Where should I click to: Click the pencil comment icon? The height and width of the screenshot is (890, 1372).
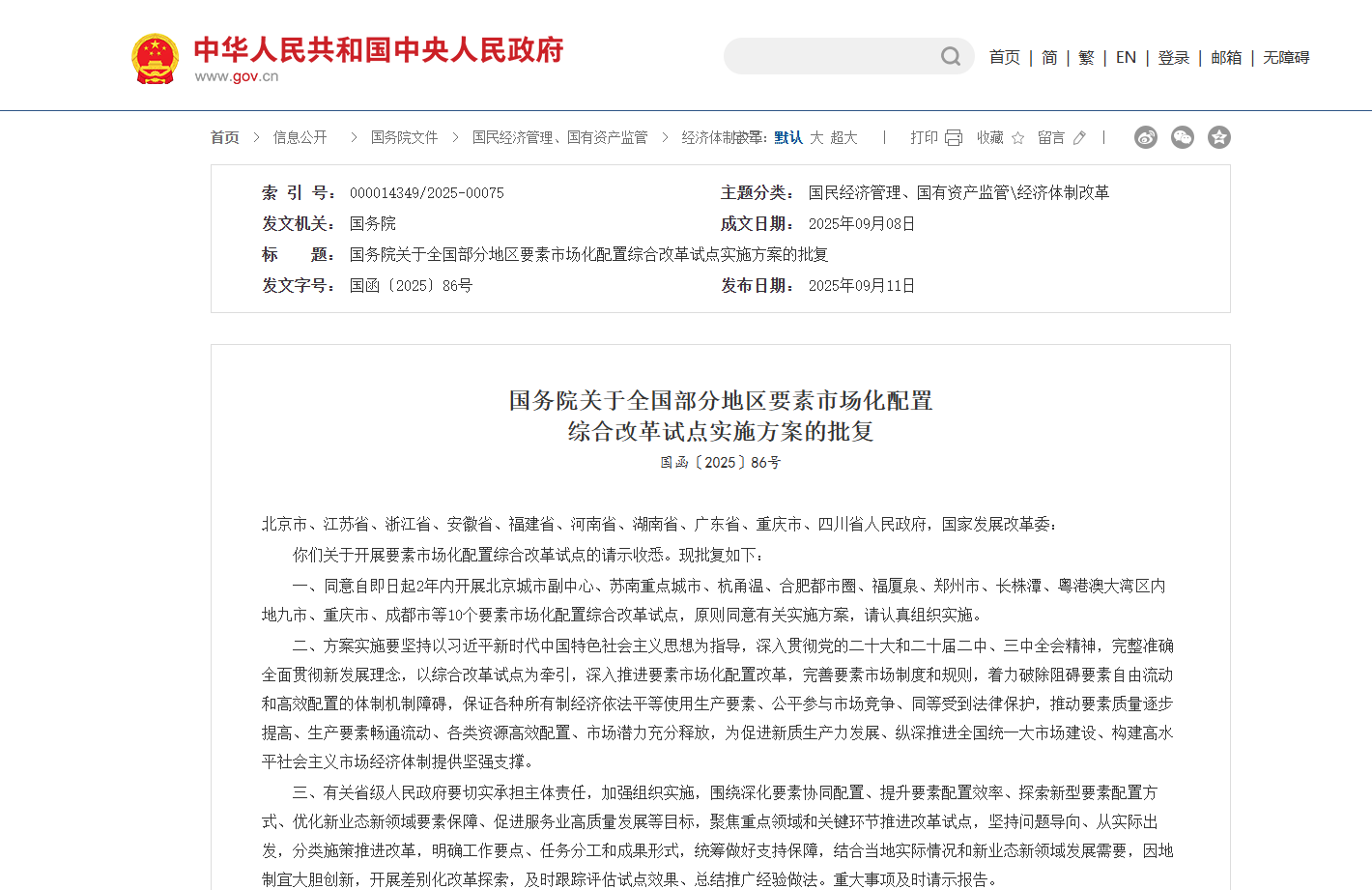pos(1079,138)
